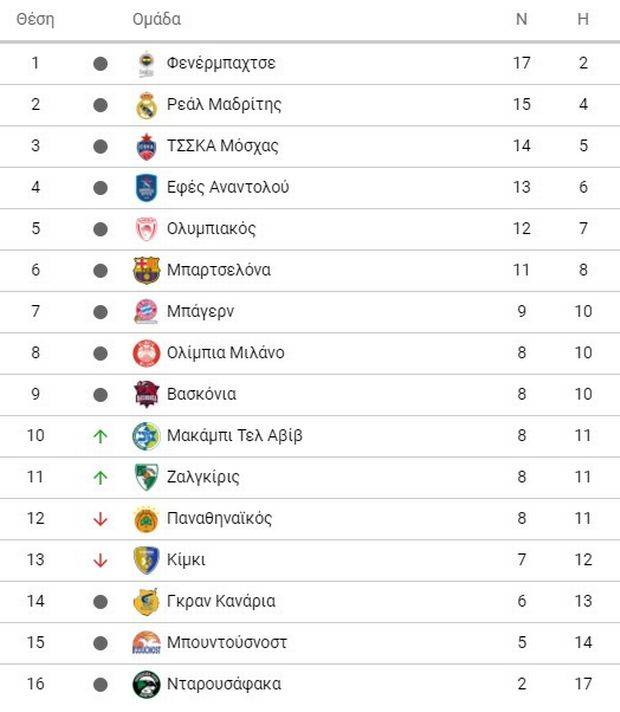Select the Μπάγερν team name

click(200, 312)
